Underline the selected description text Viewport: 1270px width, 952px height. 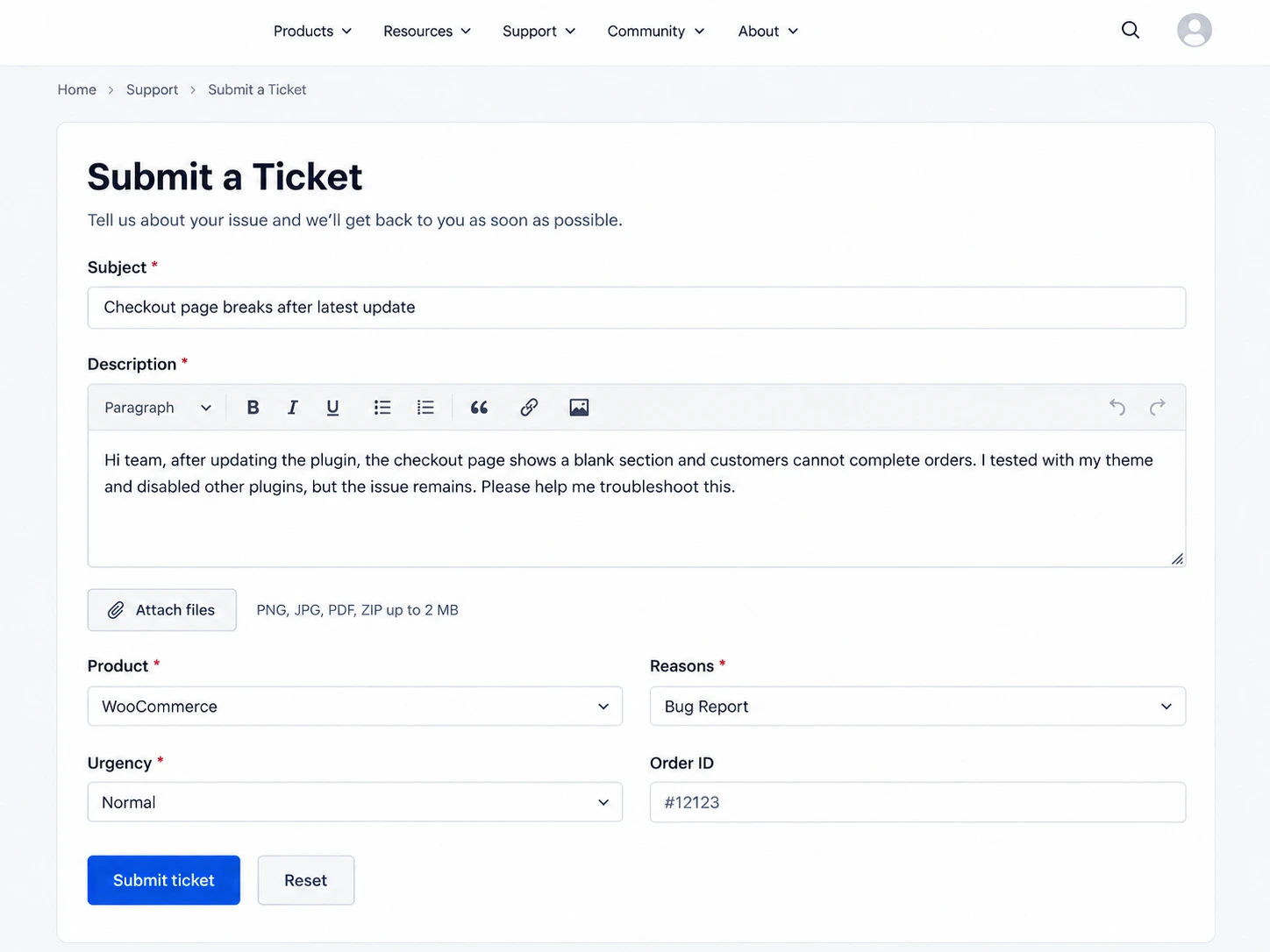332,408
